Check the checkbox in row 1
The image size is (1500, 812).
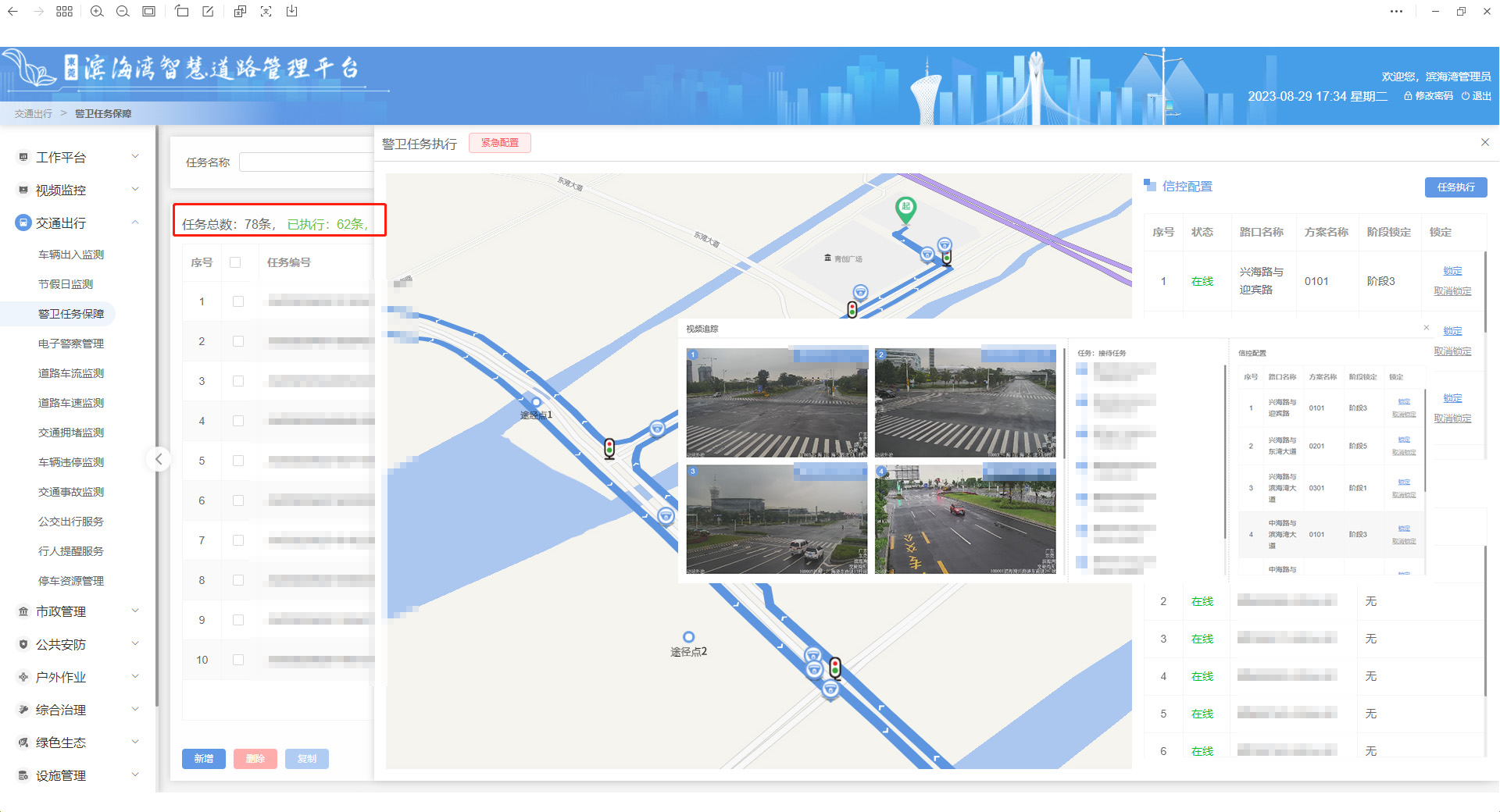coord(238,301)
